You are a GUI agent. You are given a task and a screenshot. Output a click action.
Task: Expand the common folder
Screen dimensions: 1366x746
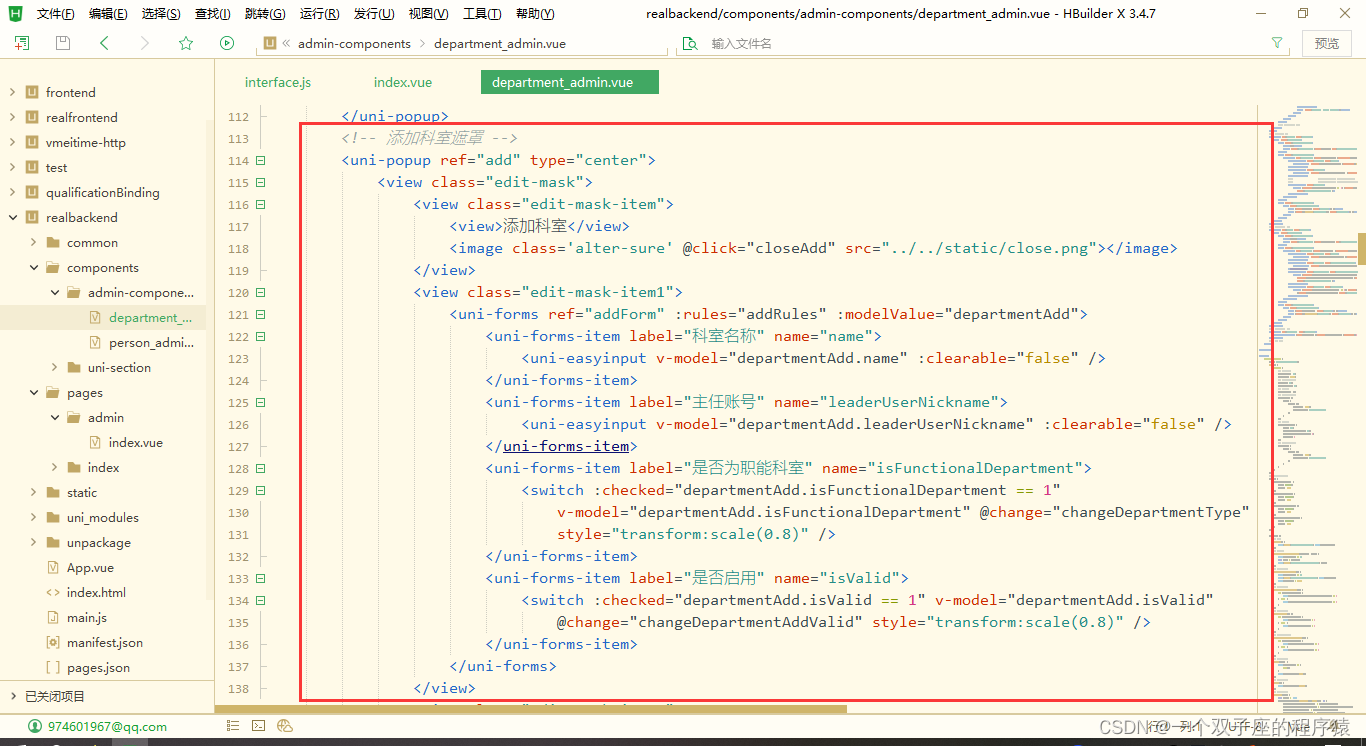coord(33,242)
